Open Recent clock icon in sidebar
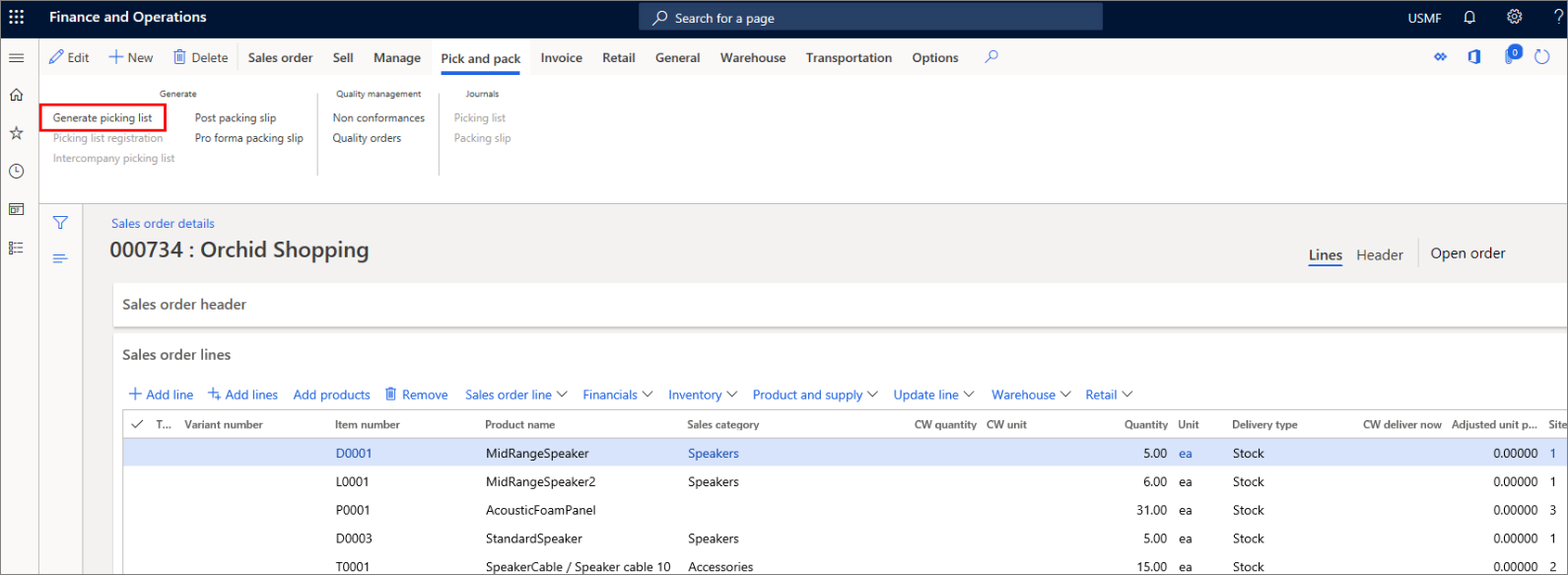1568x575 pixels. click(16, 171)
